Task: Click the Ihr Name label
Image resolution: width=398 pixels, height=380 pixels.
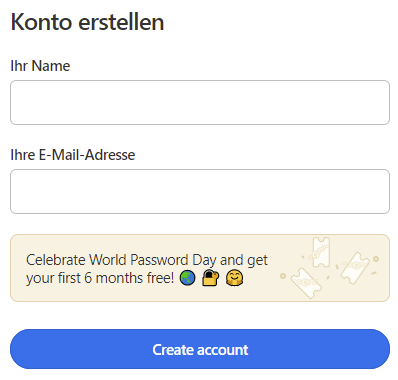Action: click(40, 66)
